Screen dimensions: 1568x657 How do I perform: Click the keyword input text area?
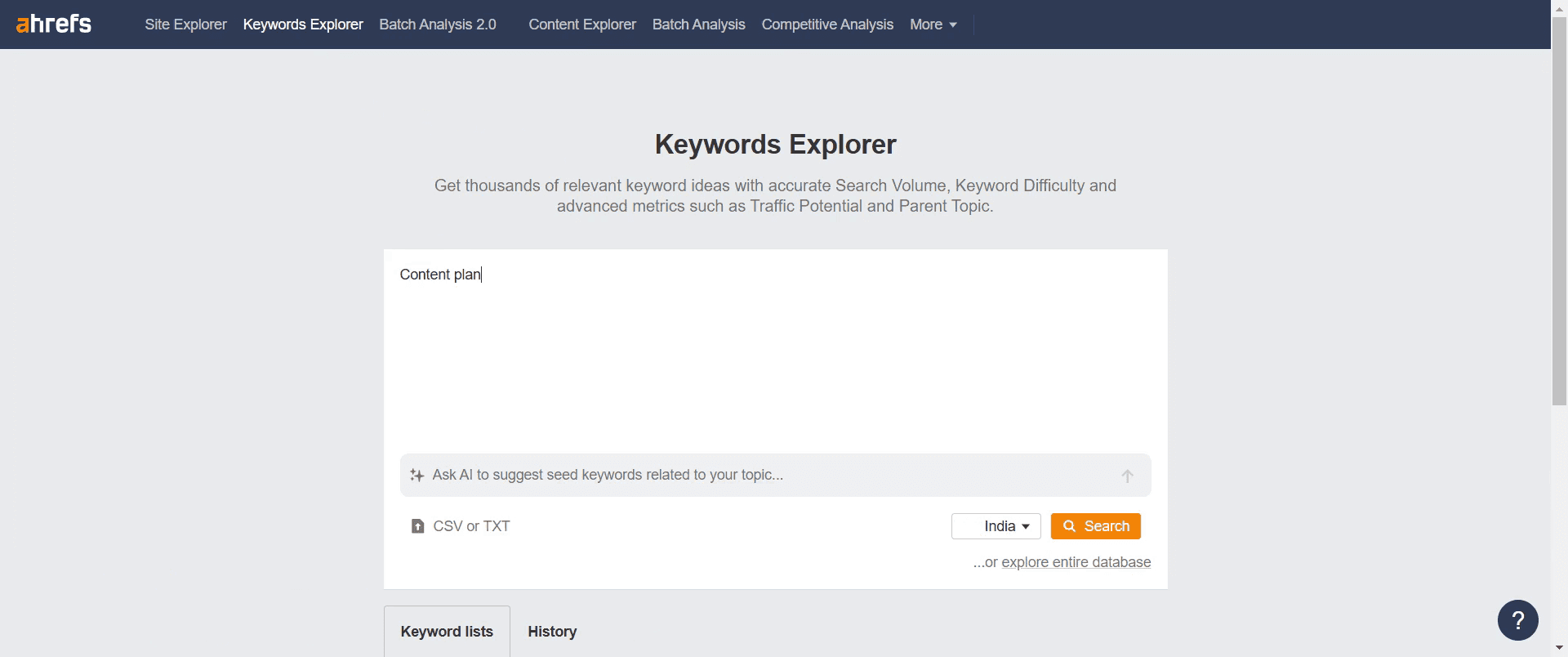[x=775, y=351]
